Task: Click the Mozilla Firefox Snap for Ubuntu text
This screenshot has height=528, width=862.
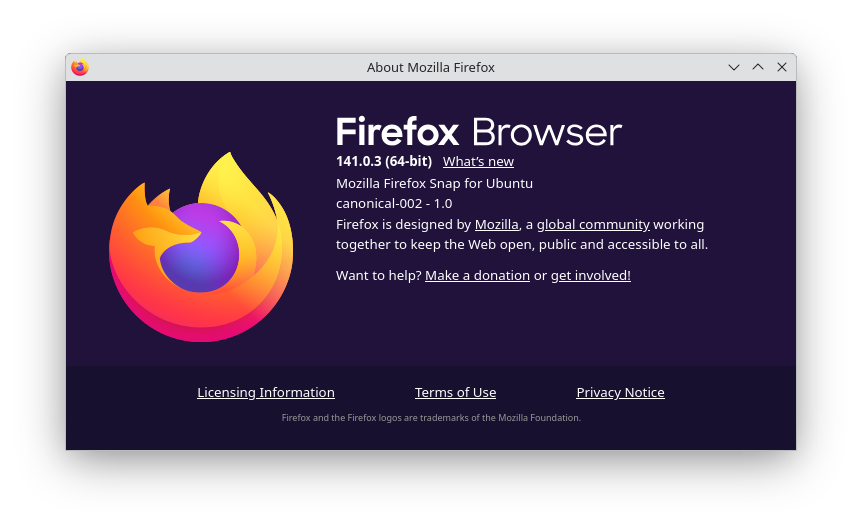Action: tap(434, 183)
